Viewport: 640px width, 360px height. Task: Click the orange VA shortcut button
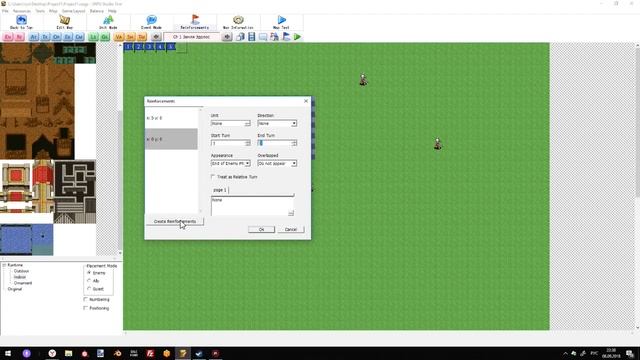tap(119, 37)
